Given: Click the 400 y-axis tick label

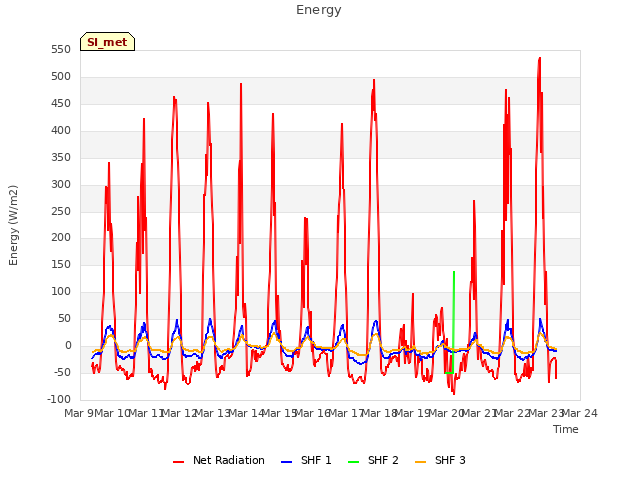Looking at the screenshot, I should (x=61, y=131).
